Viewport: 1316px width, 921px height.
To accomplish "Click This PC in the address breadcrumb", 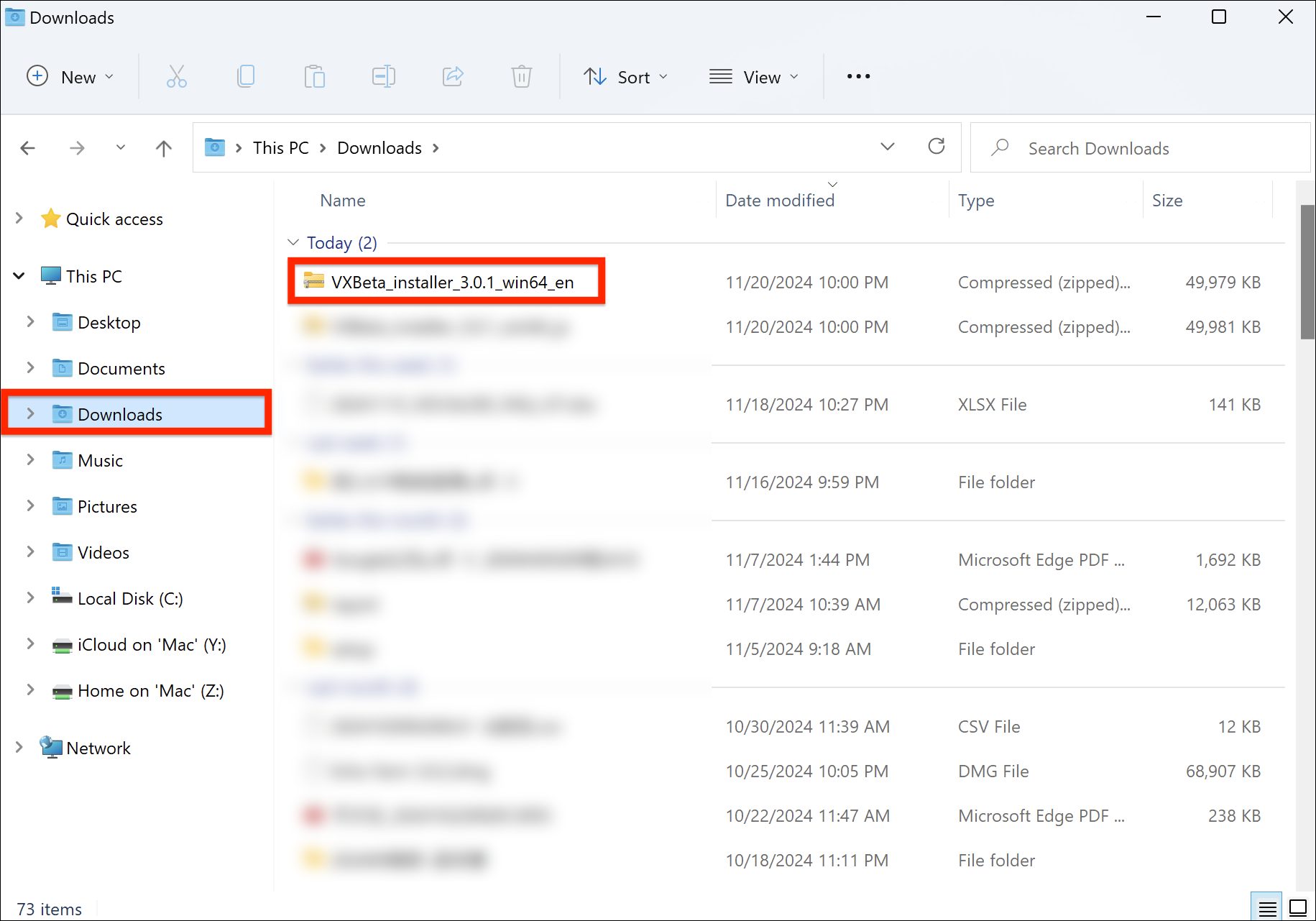I will (x=280, y=148).
